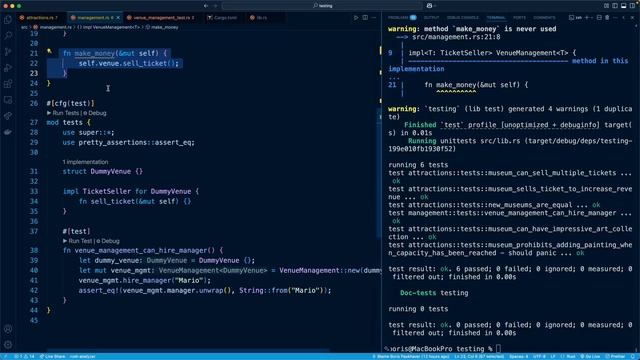Click the impl VenueManagement<T> breadcrumb
The image size is (640, 360).
pos(109,27)
